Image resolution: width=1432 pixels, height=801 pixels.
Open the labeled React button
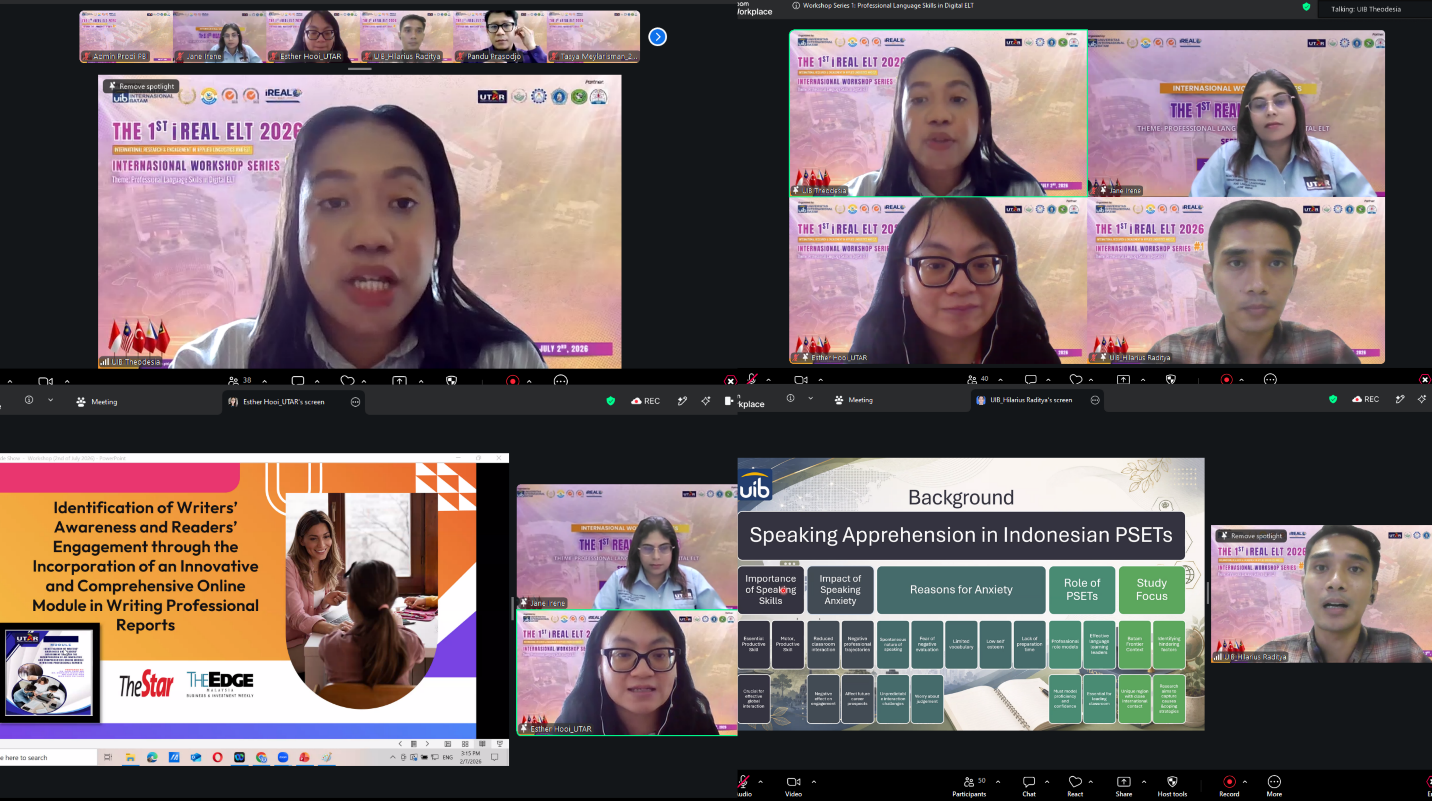pyautogui.click(x=1075, y=785)
